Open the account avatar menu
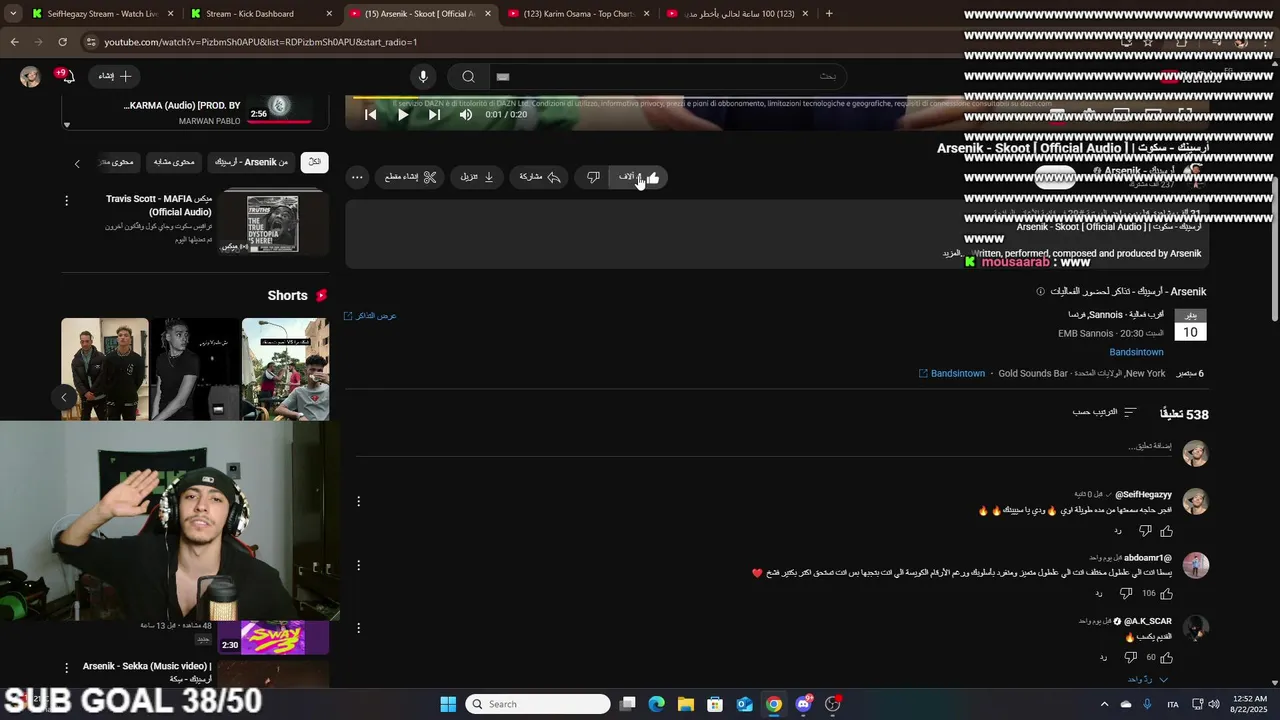 (x=30, y=76)
